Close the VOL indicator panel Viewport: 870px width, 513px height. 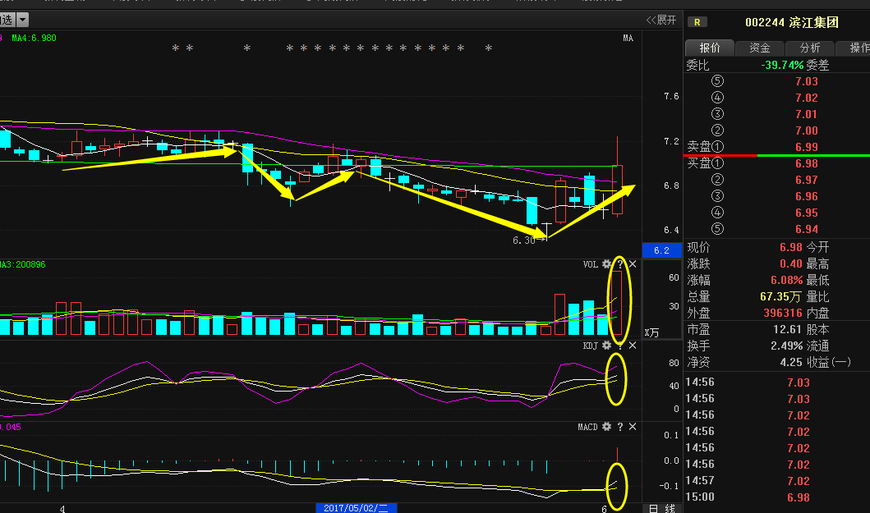point(633,265)
